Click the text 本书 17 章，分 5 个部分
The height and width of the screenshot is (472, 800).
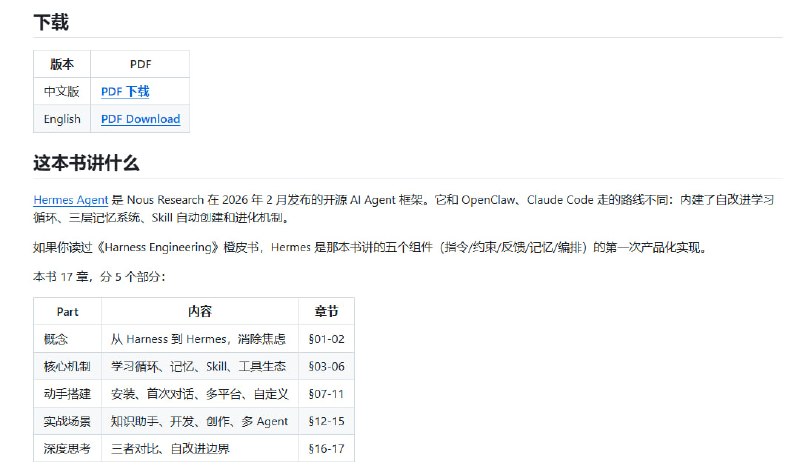coord(99,277)
